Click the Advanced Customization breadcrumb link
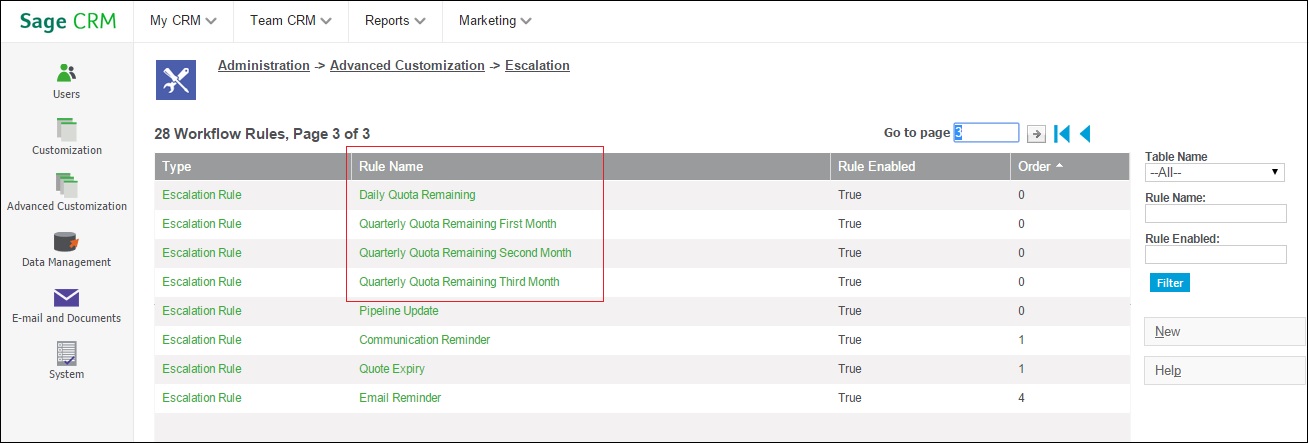The height and width of the screenshot is (443, 1309). (x=407, y=65)
